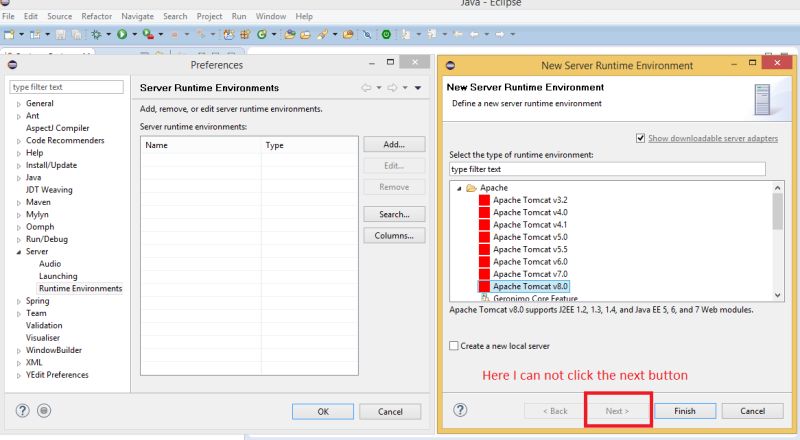Enable Create a new local server checkbox
The image size is (800, 440).
[x=454, y=346]
